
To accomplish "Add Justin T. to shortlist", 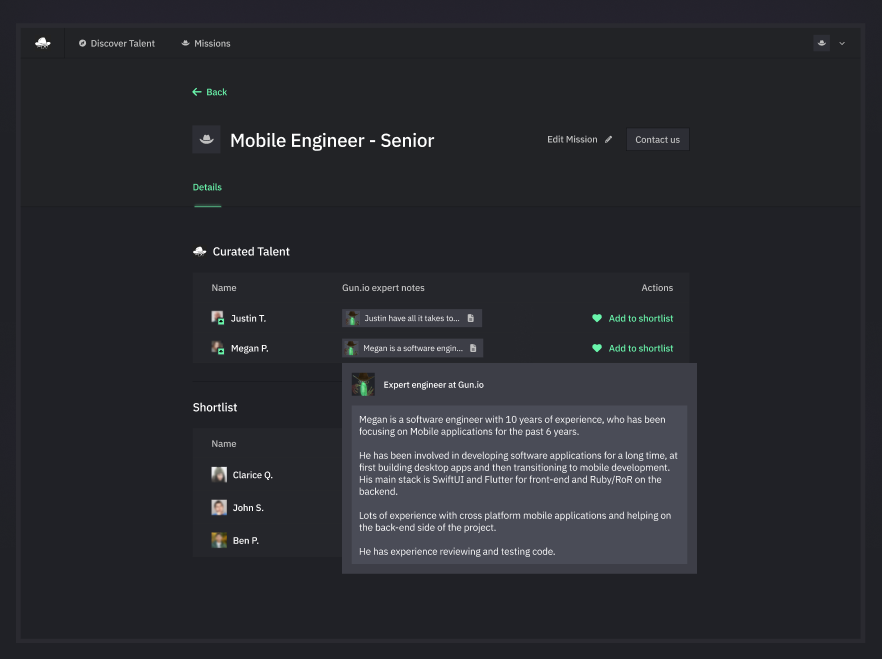I will (x=632, y=319).
